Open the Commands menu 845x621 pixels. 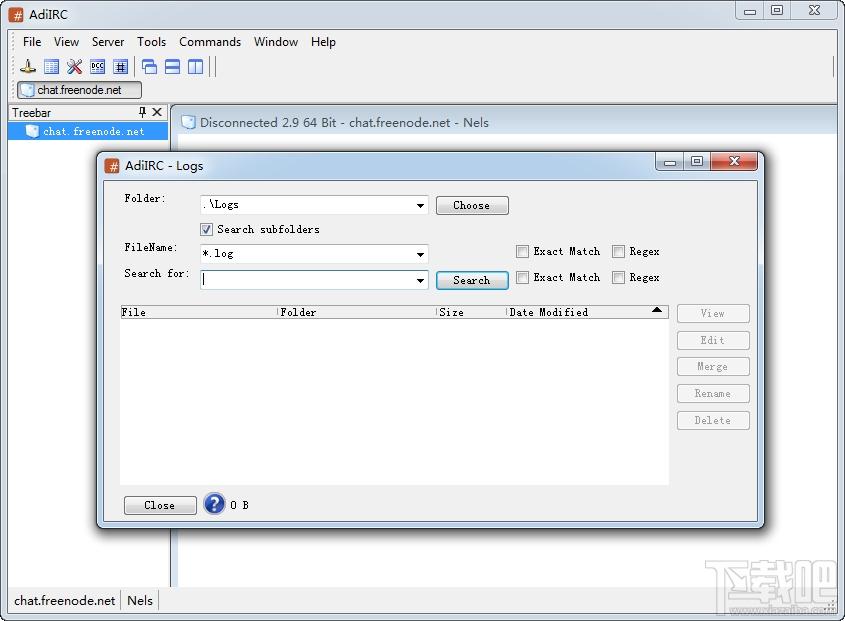point(210,42)
